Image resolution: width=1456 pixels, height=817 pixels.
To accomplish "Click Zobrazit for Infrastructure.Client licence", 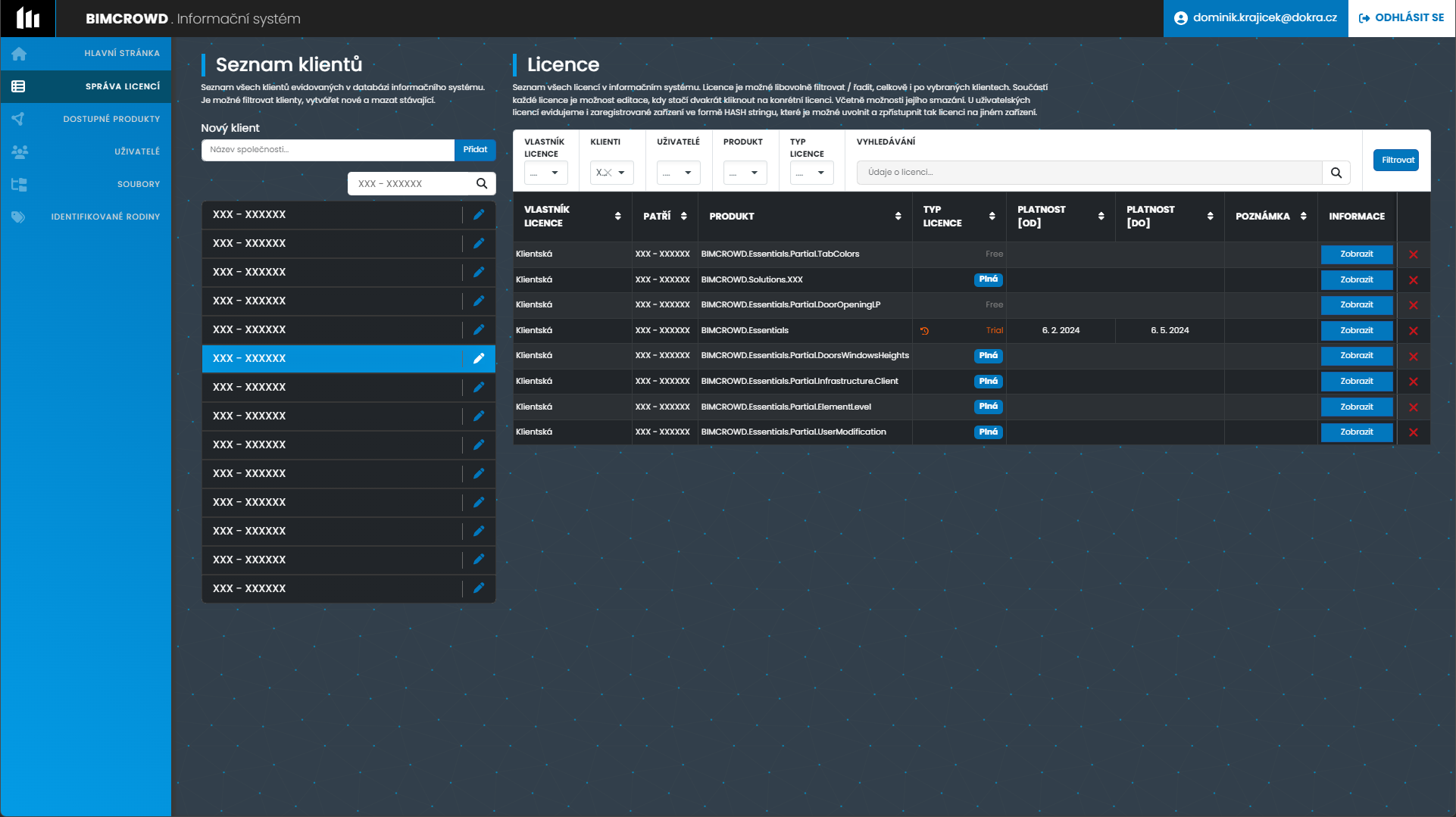I will click(x=1357, y=382).
